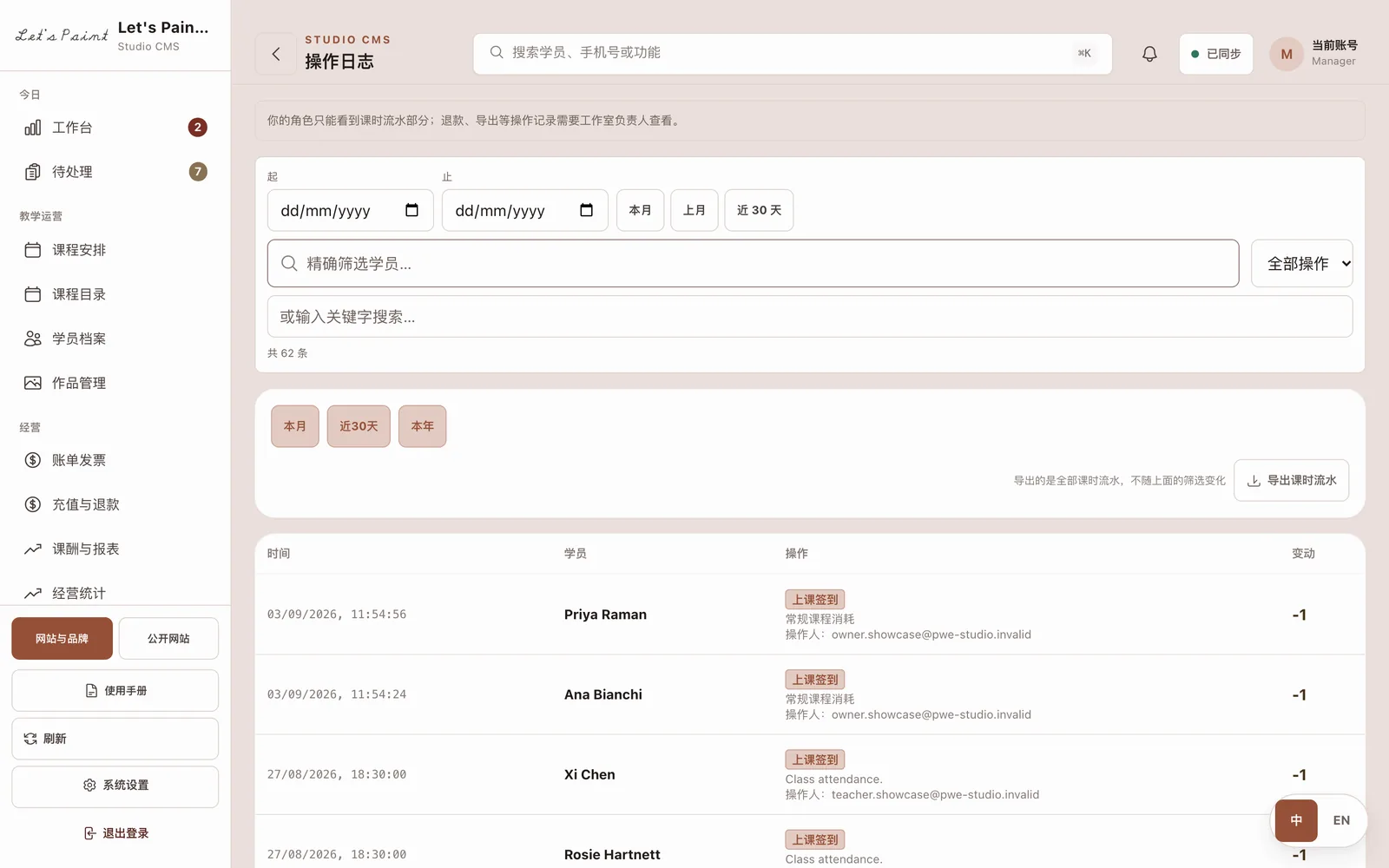1389x868 pixels.
Task: Click 退出登录 to log out
Action: [115, 833]
